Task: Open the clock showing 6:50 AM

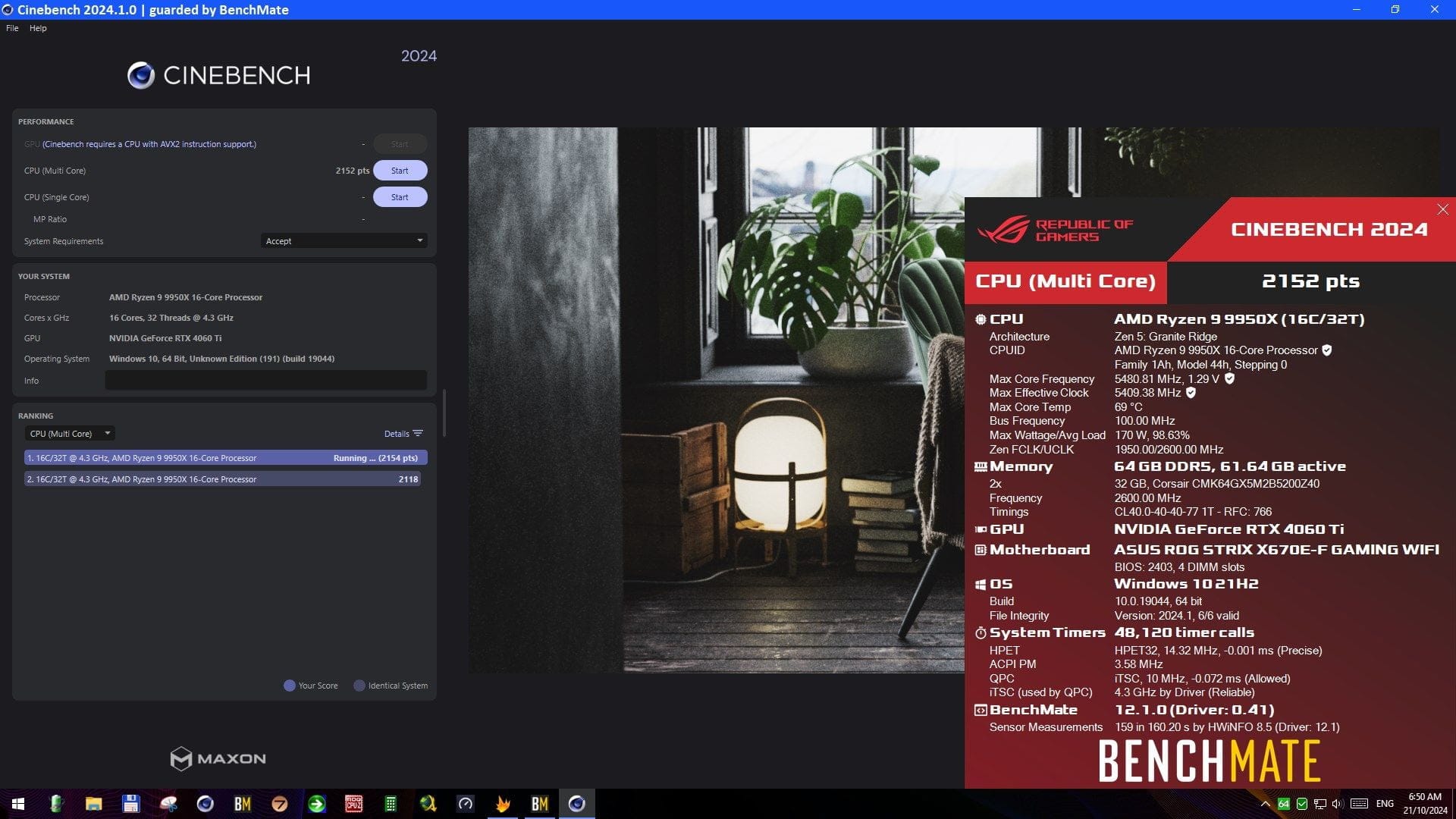Action: 1425,804
